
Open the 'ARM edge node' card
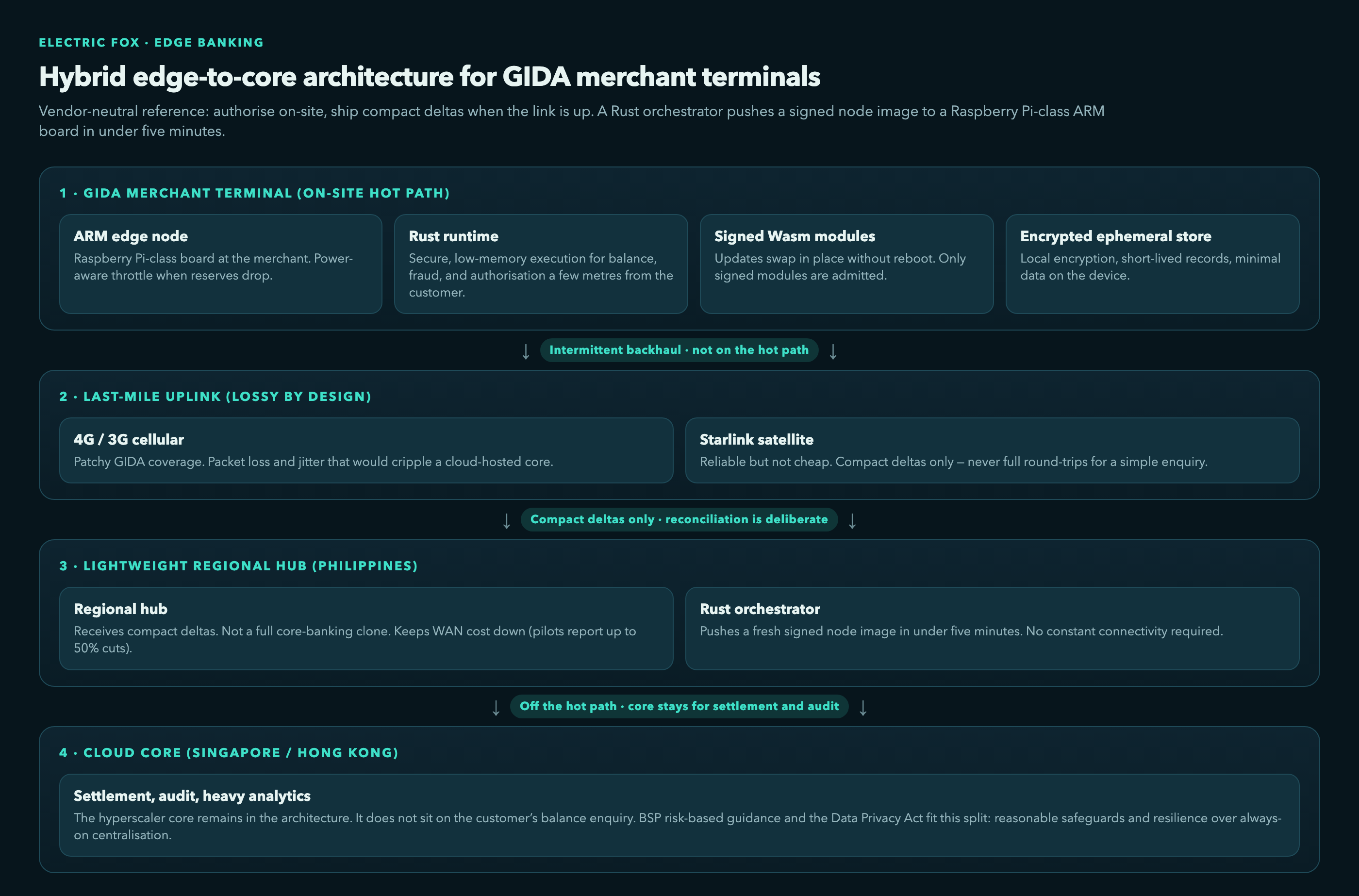(220, 264)
